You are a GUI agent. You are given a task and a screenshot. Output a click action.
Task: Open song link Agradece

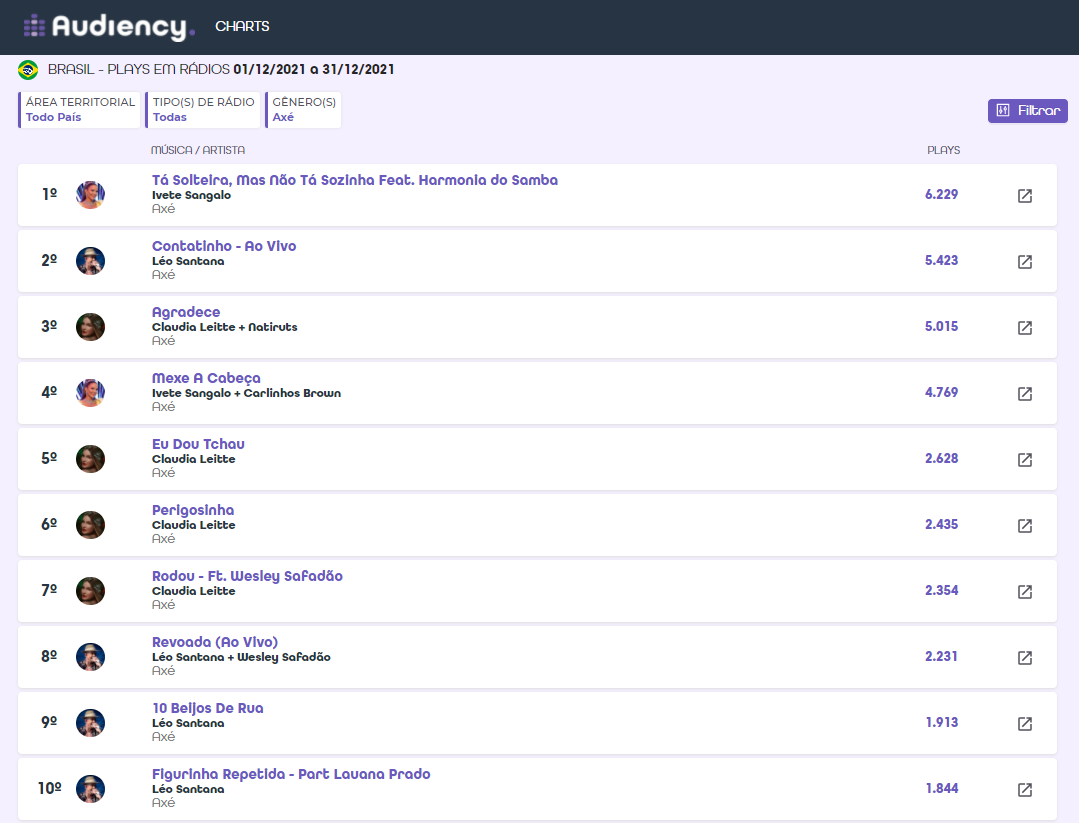pyautogui.click(x=186, y=312)
